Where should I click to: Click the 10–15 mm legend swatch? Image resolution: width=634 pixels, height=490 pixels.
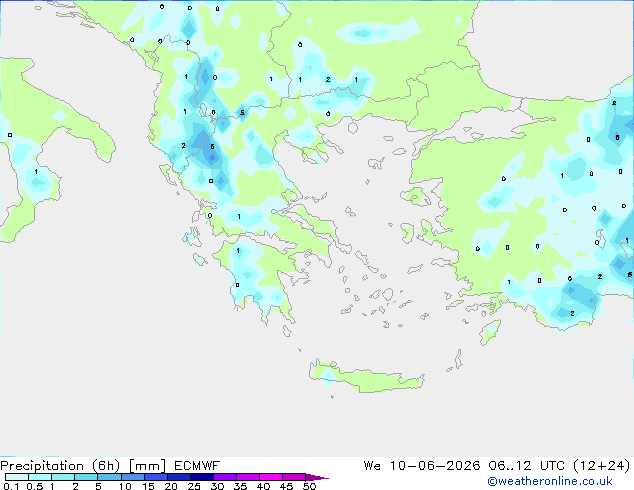(133, 477)
